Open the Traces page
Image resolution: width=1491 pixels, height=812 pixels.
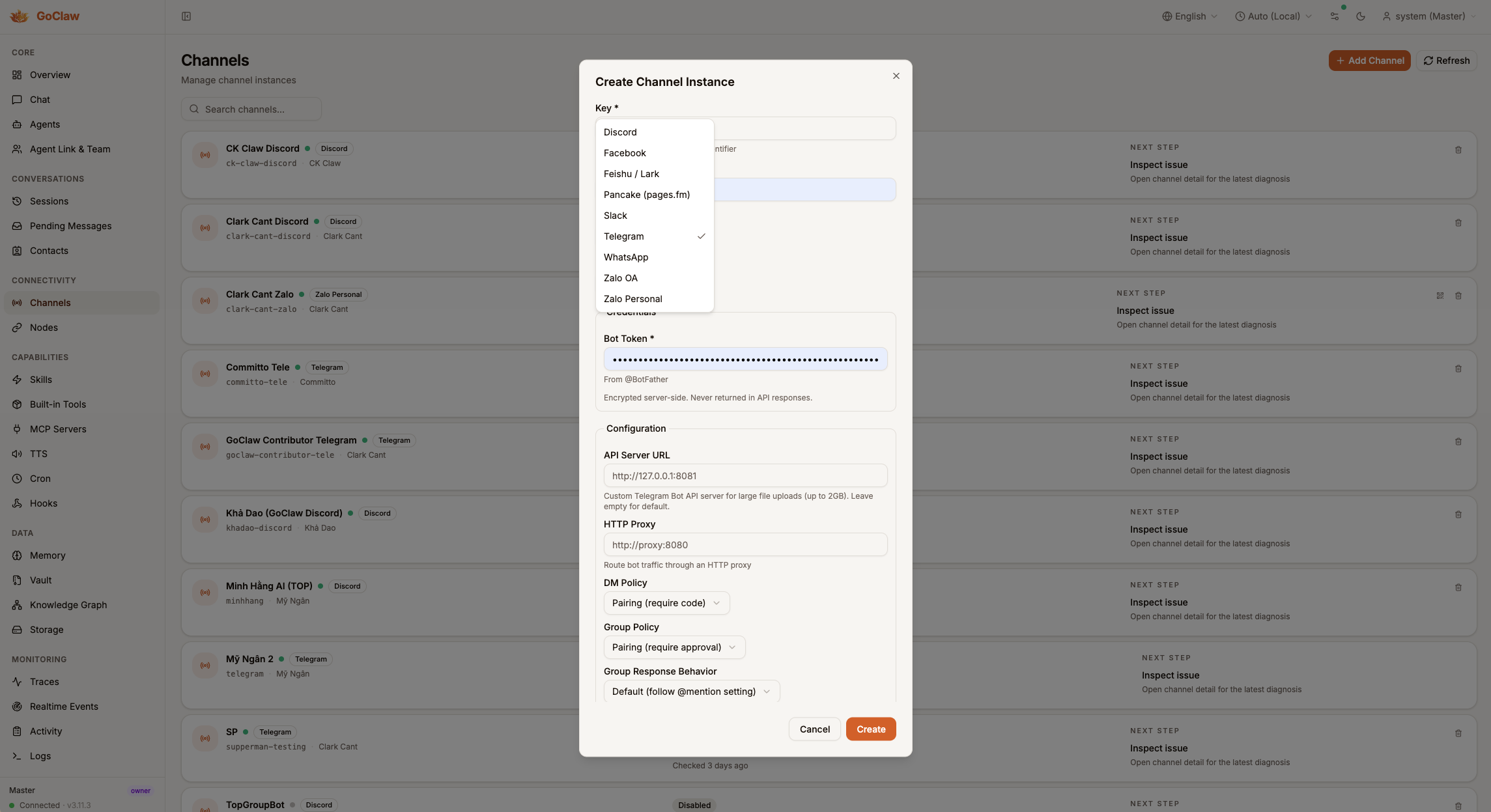point(82,682)
